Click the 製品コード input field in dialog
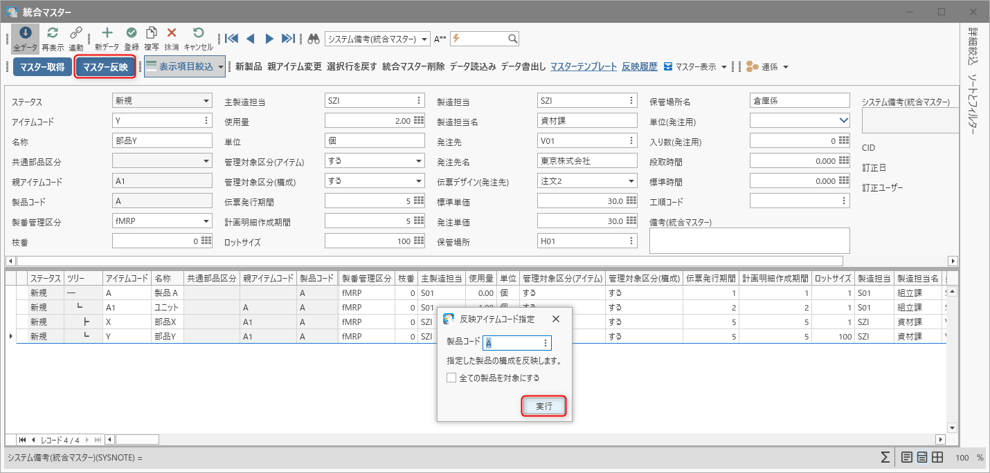The height and width of the screenshot is (473, 990). tap(511, 343)
